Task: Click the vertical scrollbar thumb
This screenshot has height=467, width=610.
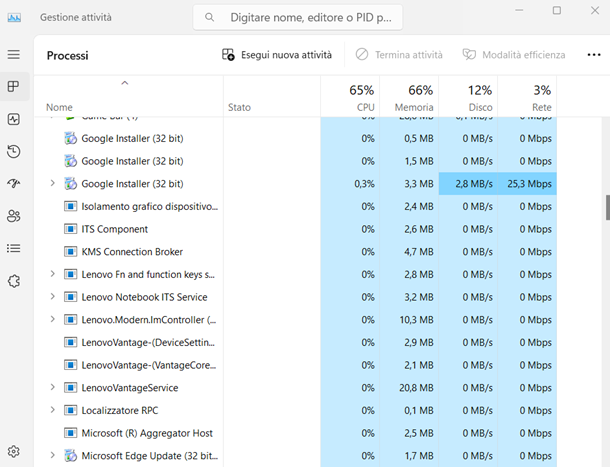Action: 607,208
